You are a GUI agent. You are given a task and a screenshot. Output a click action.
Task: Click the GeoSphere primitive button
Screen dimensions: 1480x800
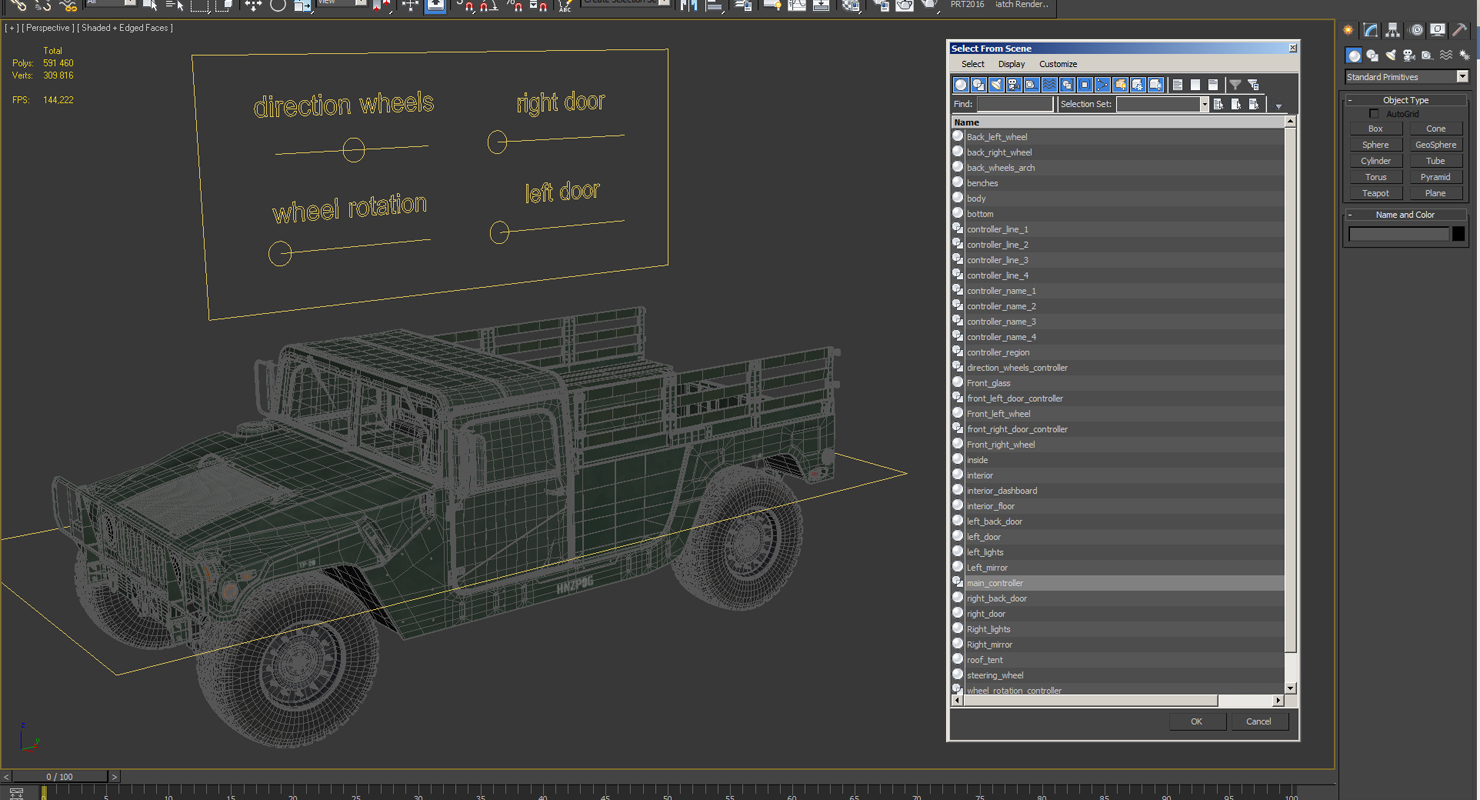coord(1435,145)
